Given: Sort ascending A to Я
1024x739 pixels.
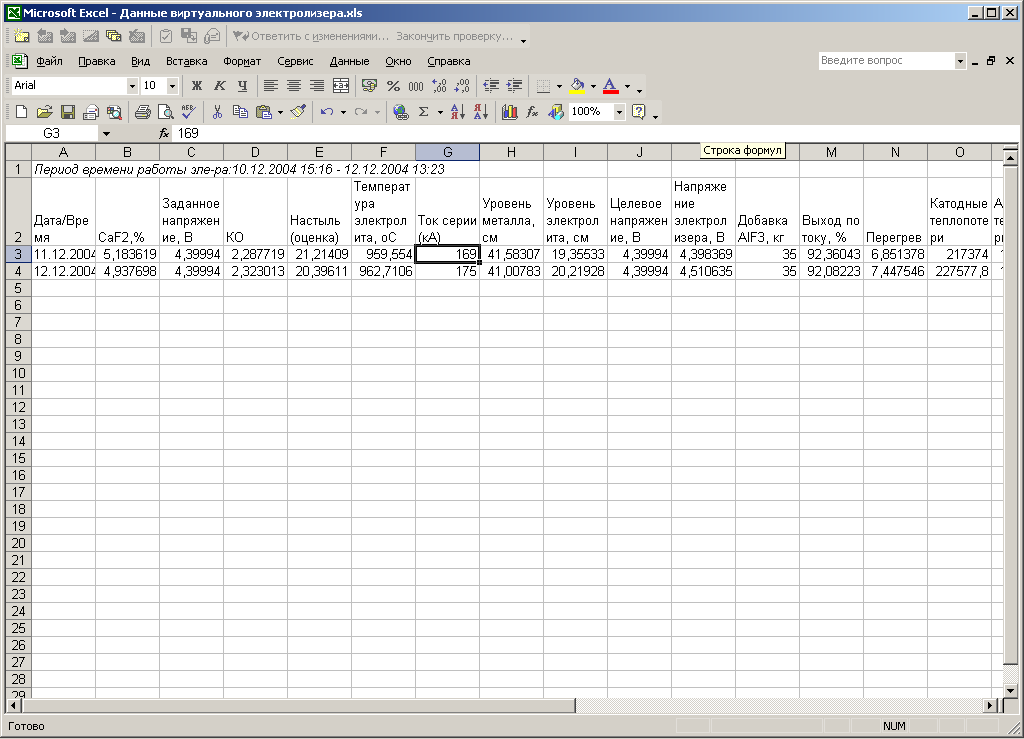Looking at the screenshot, I should pos(458,112).
